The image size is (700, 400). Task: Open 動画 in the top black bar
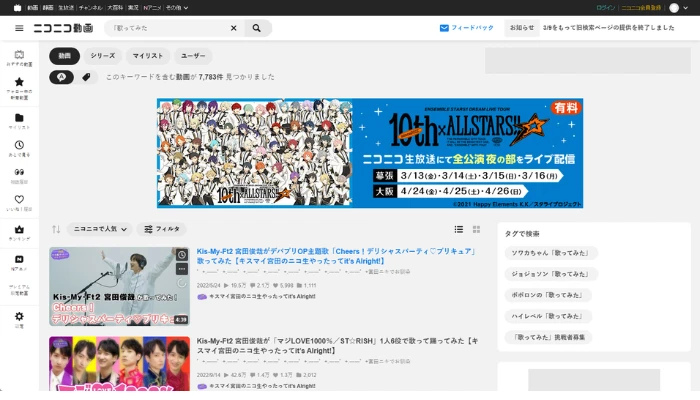pos(33,8)
